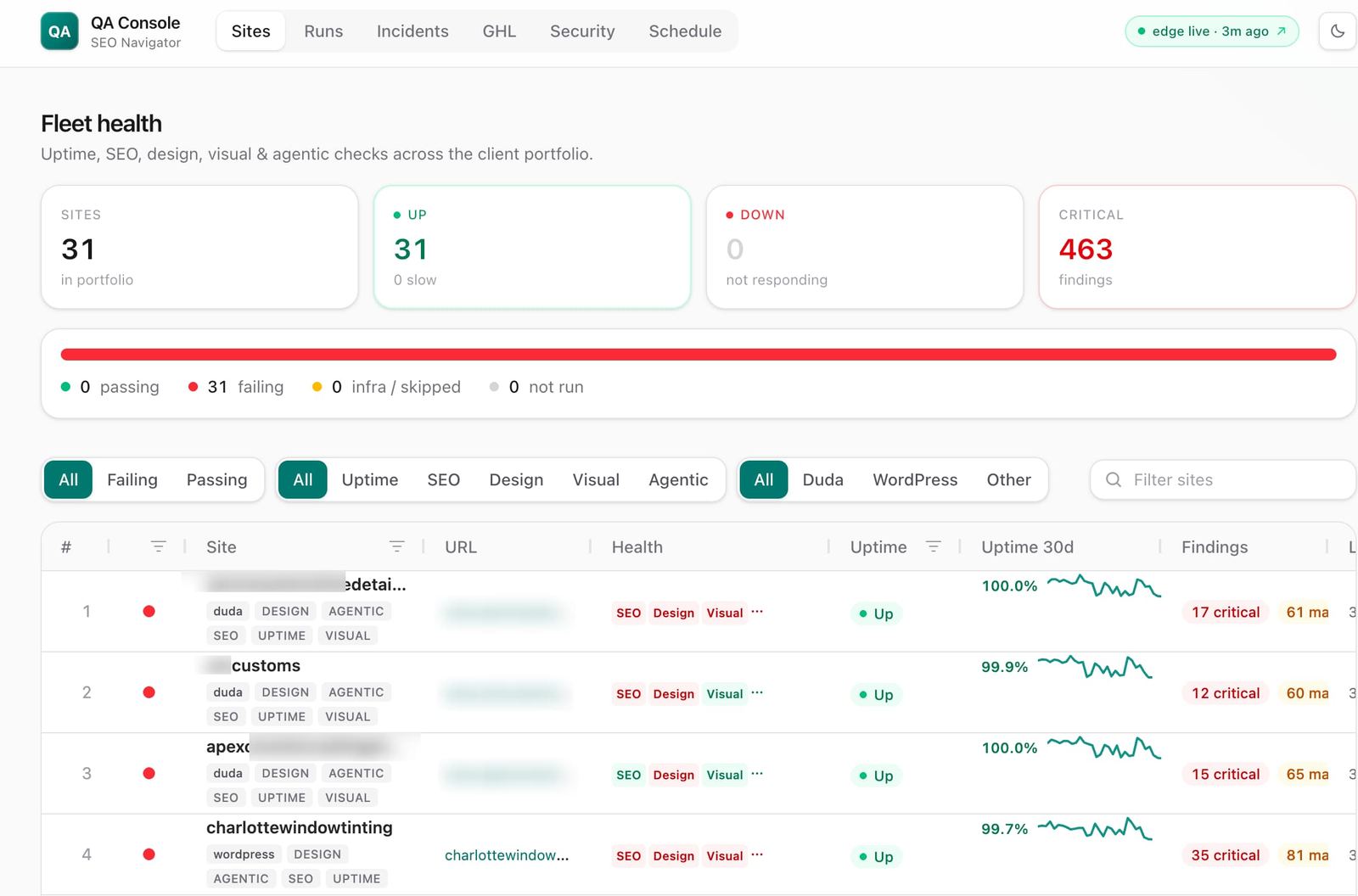The height and width of the screenshot is (896, 1358).
Task: Filter by Uptime checks
Action: 370,480
